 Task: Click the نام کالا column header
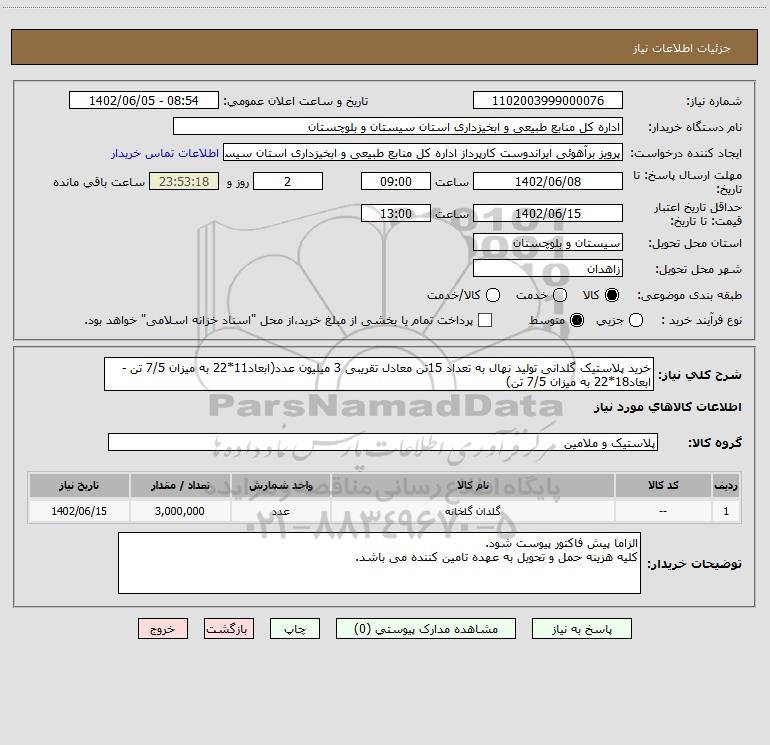472,485
